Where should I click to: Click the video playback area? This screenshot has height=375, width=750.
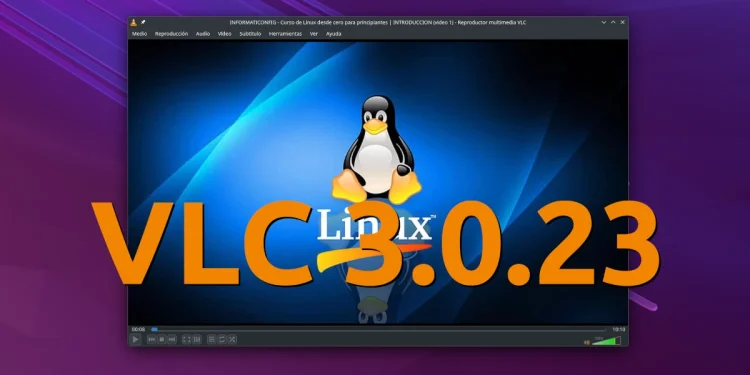coord(378,182)
